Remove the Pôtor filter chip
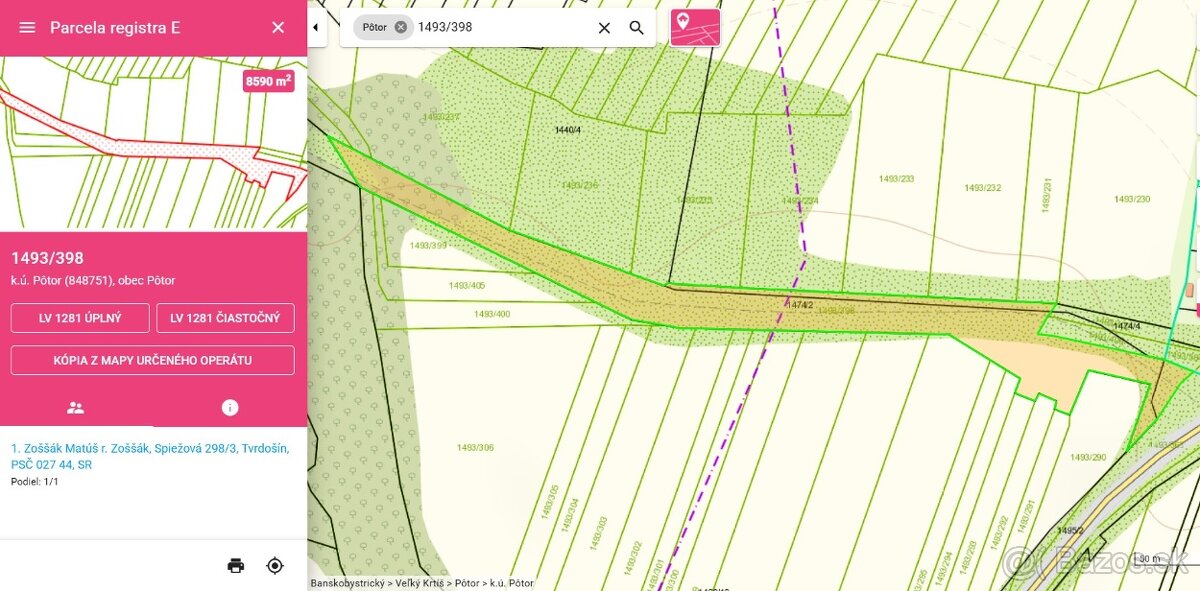Viewport: 1200px width, 591px height. click(x=401, y=28)
